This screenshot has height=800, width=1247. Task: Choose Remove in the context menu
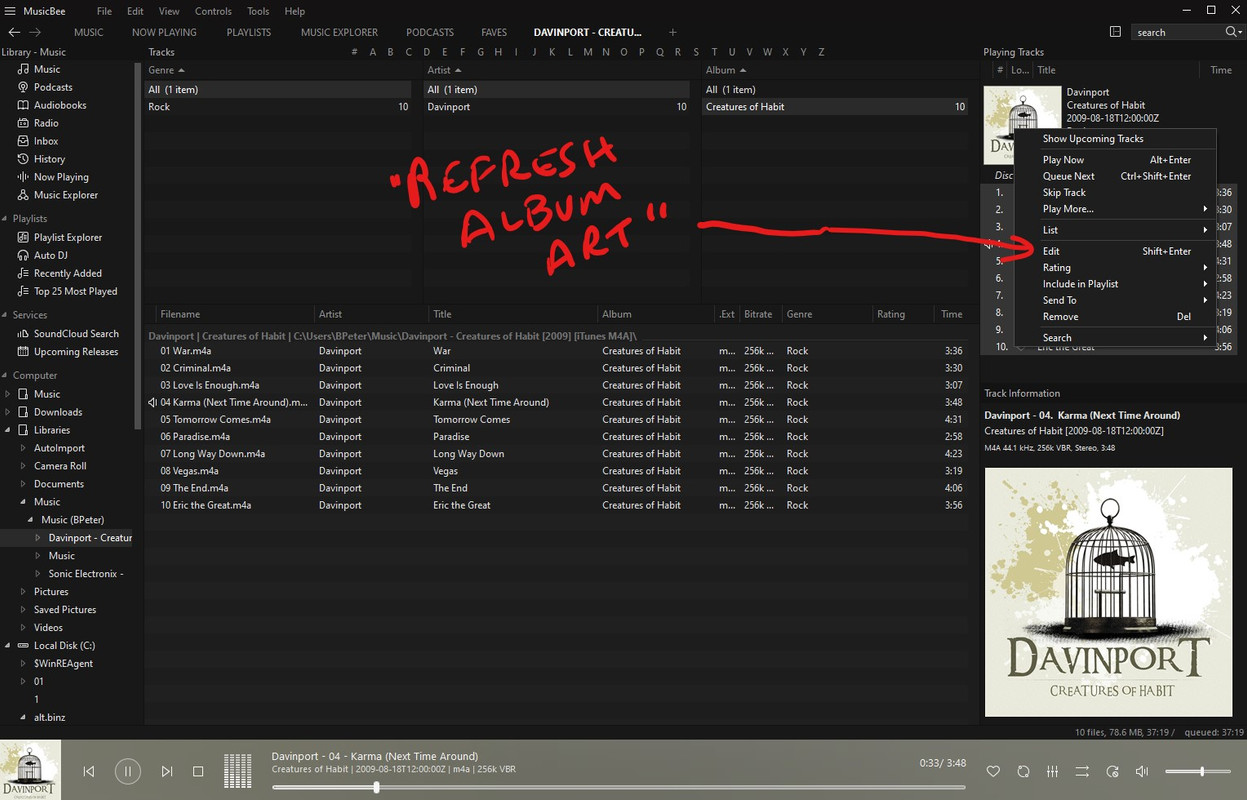tap(1115, 317)
